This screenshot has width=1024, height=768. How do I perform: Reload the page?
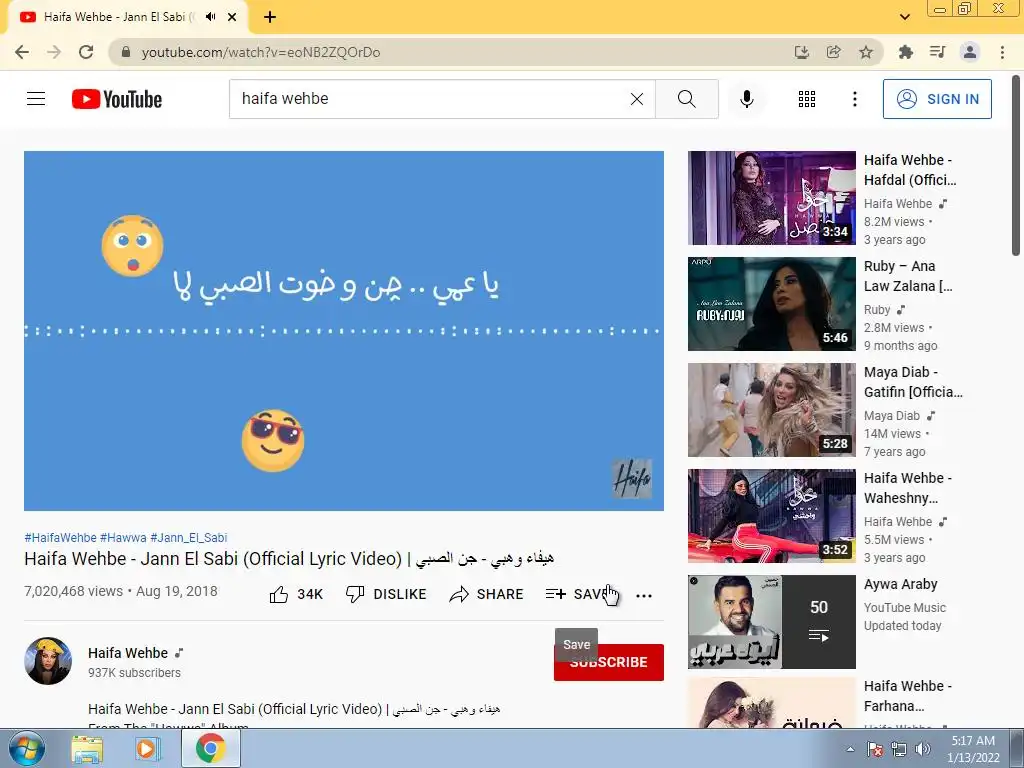(86, 52)
